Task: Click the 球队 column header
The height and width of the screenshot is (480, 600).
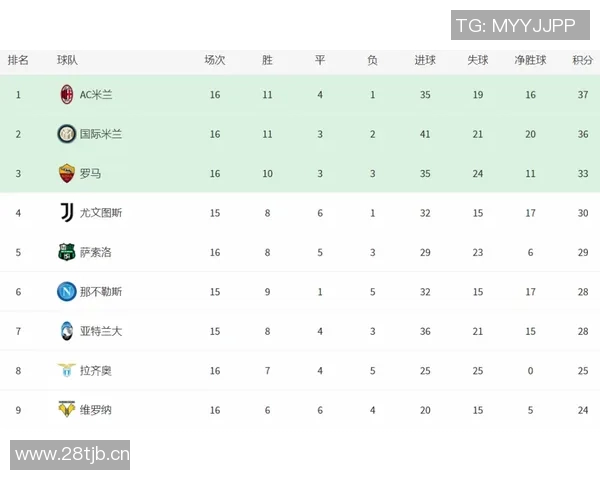Action: (x=67, y=60)
